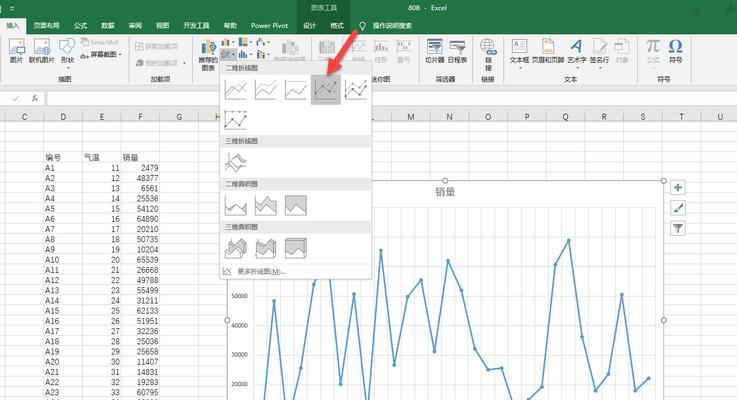
Task: Click inside the formula bar
Action: pos(390,98)
